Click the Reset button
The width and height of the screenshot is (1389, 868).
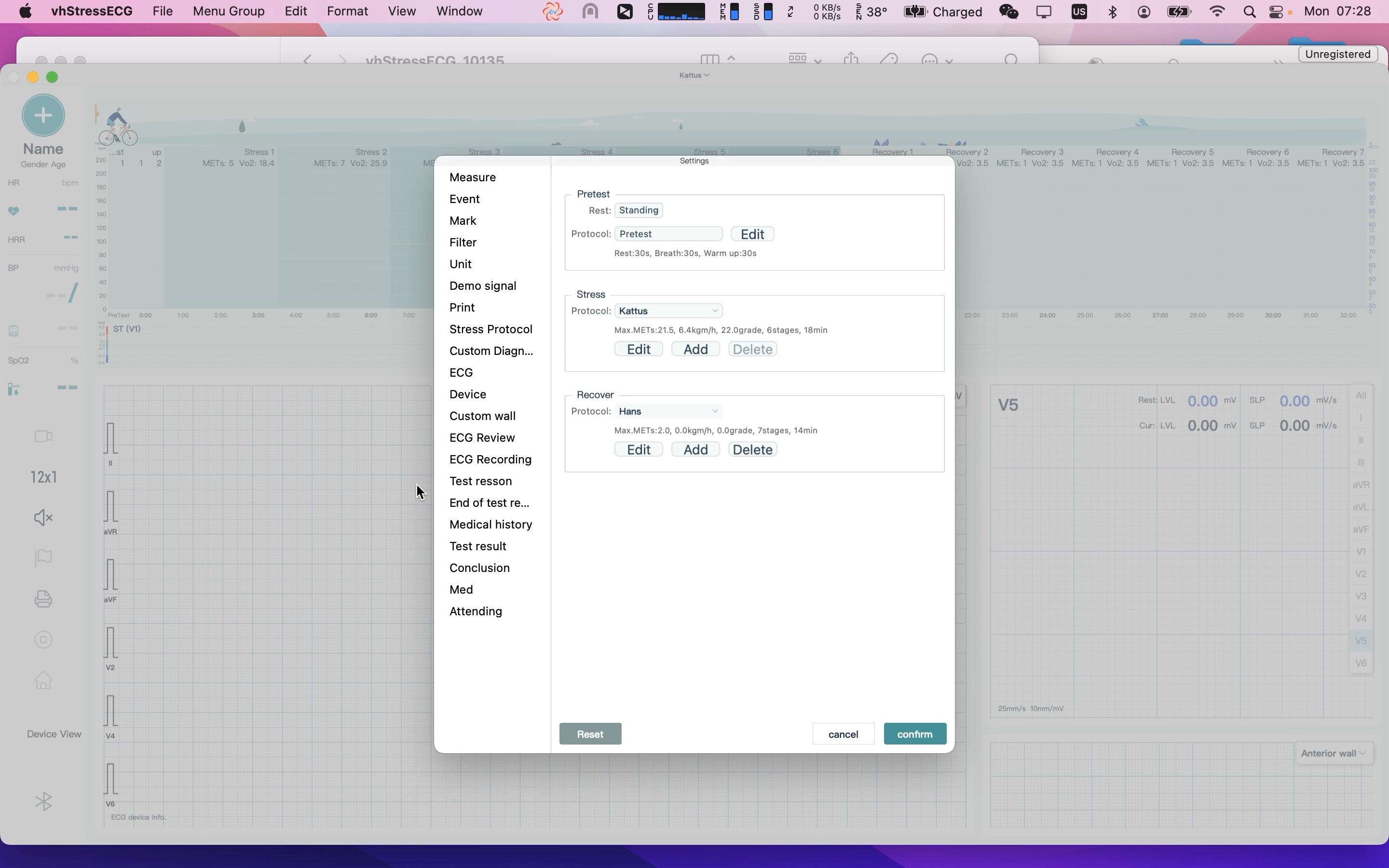pos(590,733)
